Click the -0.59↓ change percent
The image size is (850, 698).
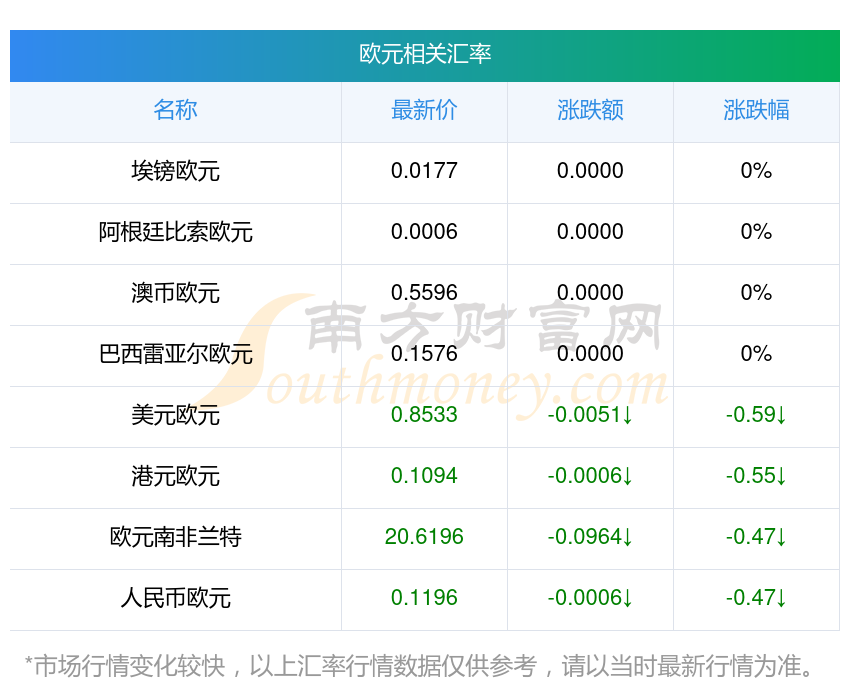pos(756,415)
